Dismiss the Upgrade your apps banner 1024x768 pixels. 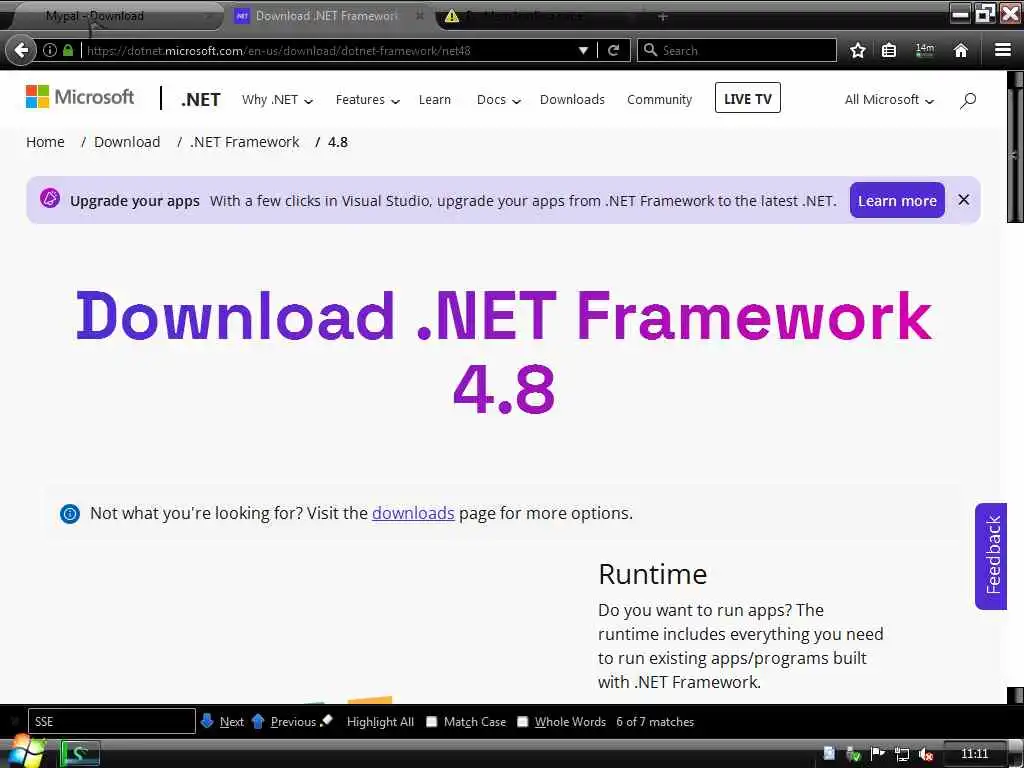963,200
